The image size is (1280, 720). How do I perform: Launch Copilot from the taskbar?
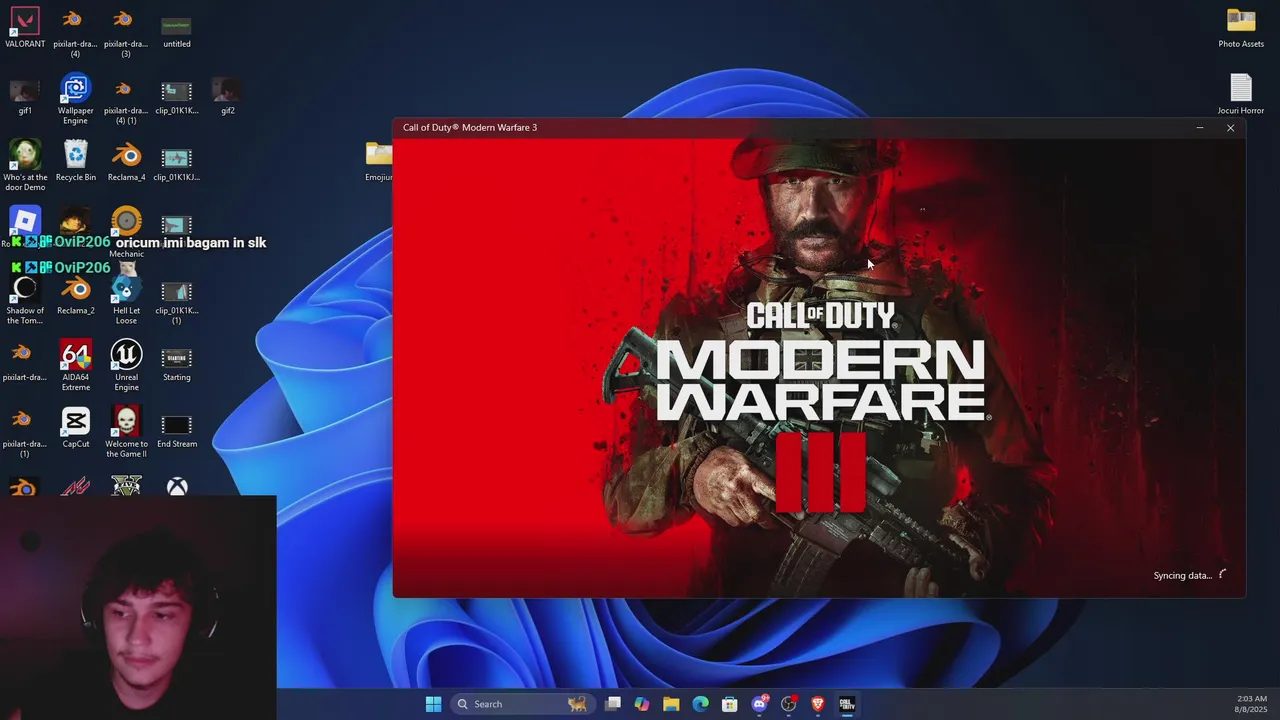(642, 704)
